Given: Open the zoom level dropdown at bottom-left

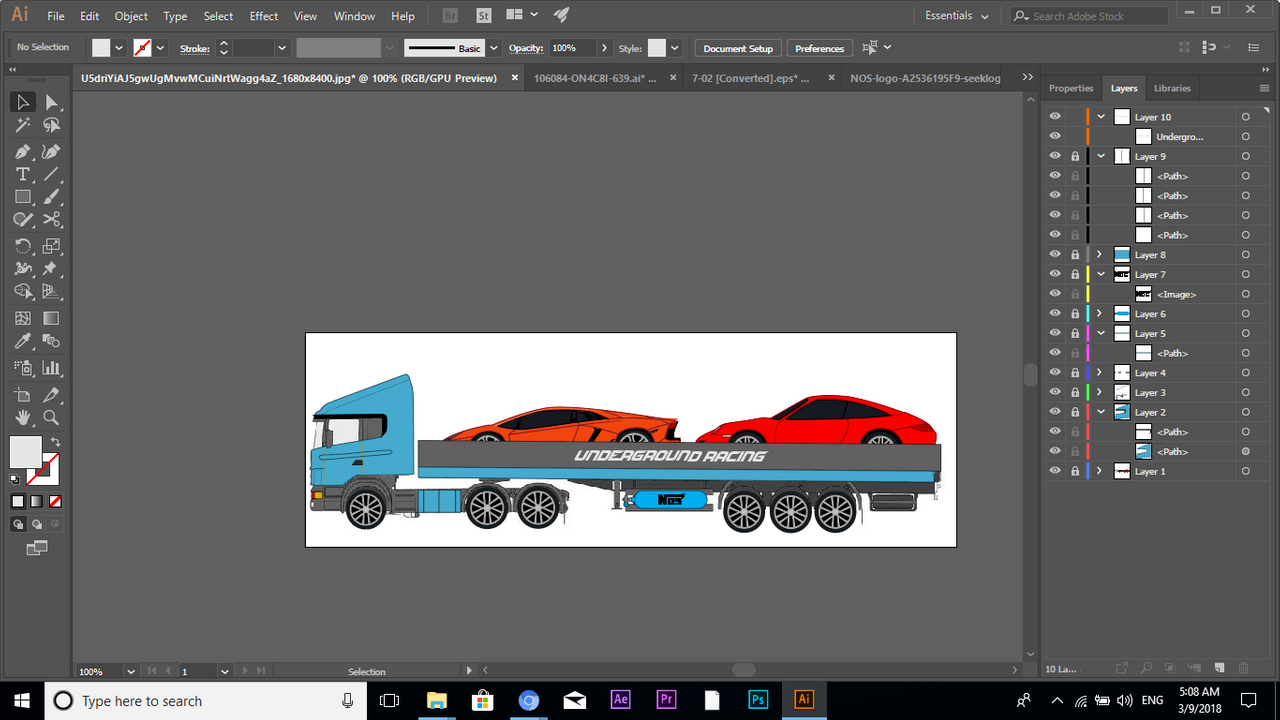Looking at the screenshot, I should (130, 672).
